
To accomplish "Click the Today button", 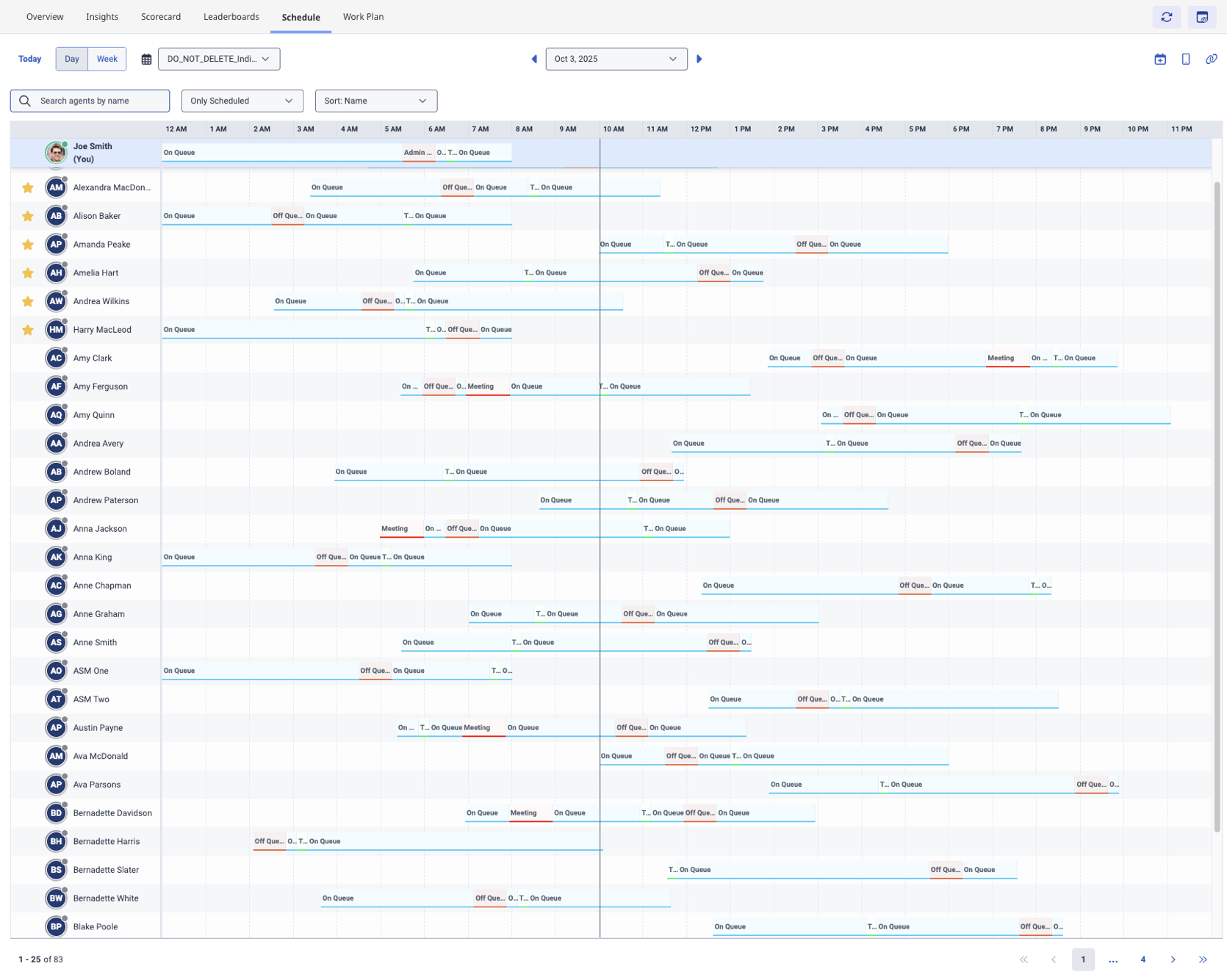I will coord(29,59).
